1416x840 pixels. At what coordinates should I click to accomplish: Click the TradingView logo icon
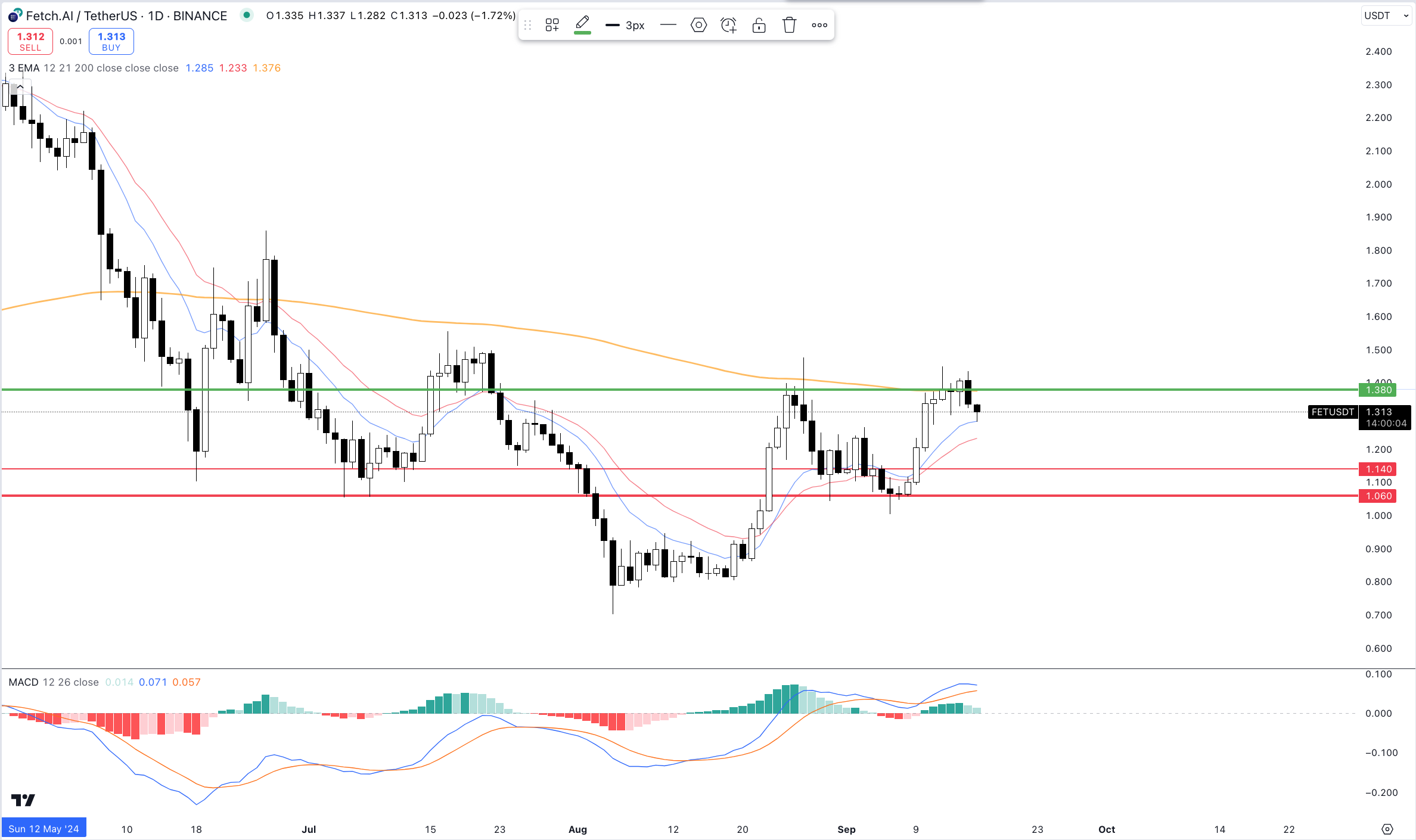coord(23,799)
